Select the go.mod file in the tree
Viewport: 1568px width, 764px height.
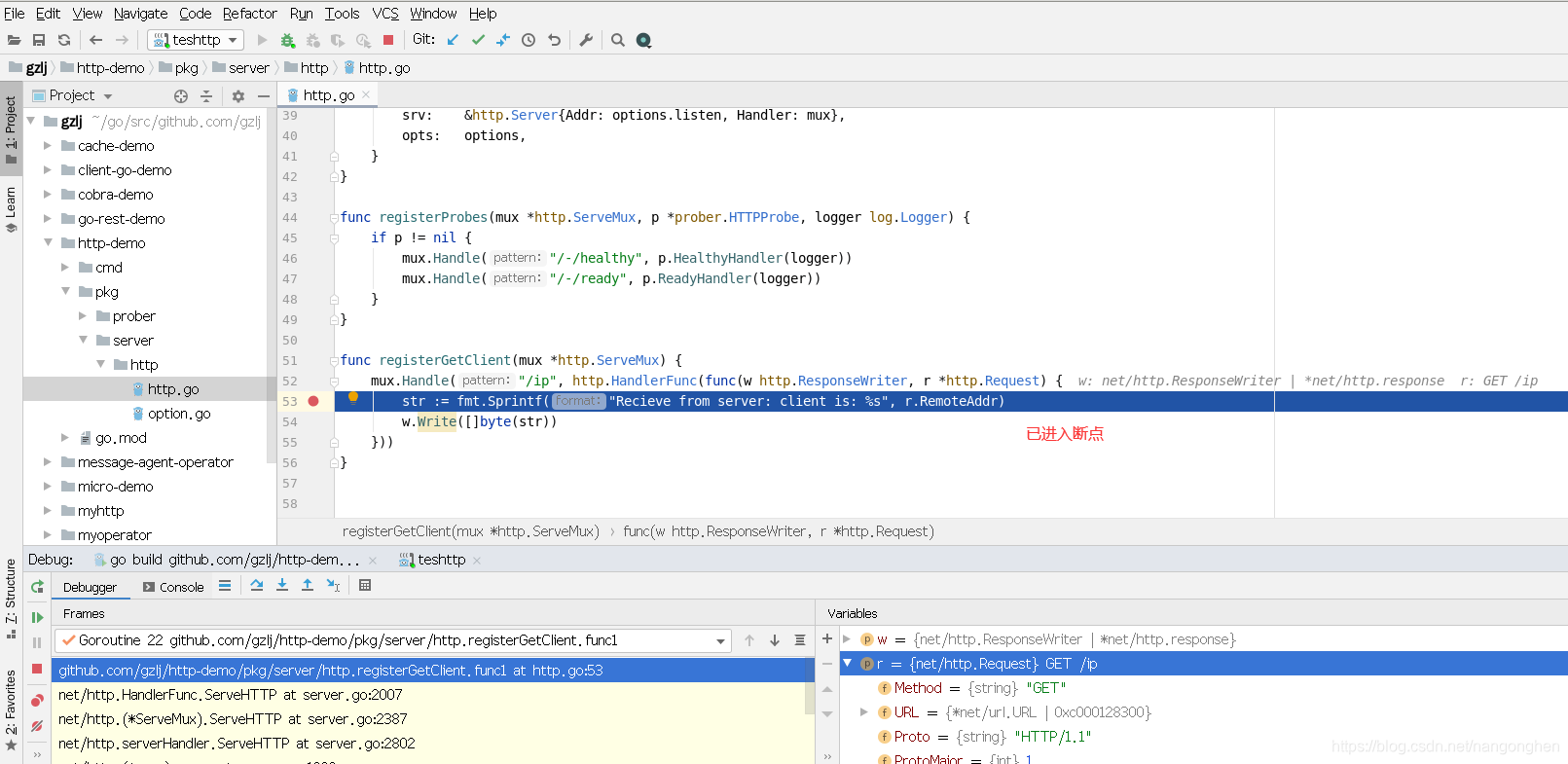tap(121, 438)
